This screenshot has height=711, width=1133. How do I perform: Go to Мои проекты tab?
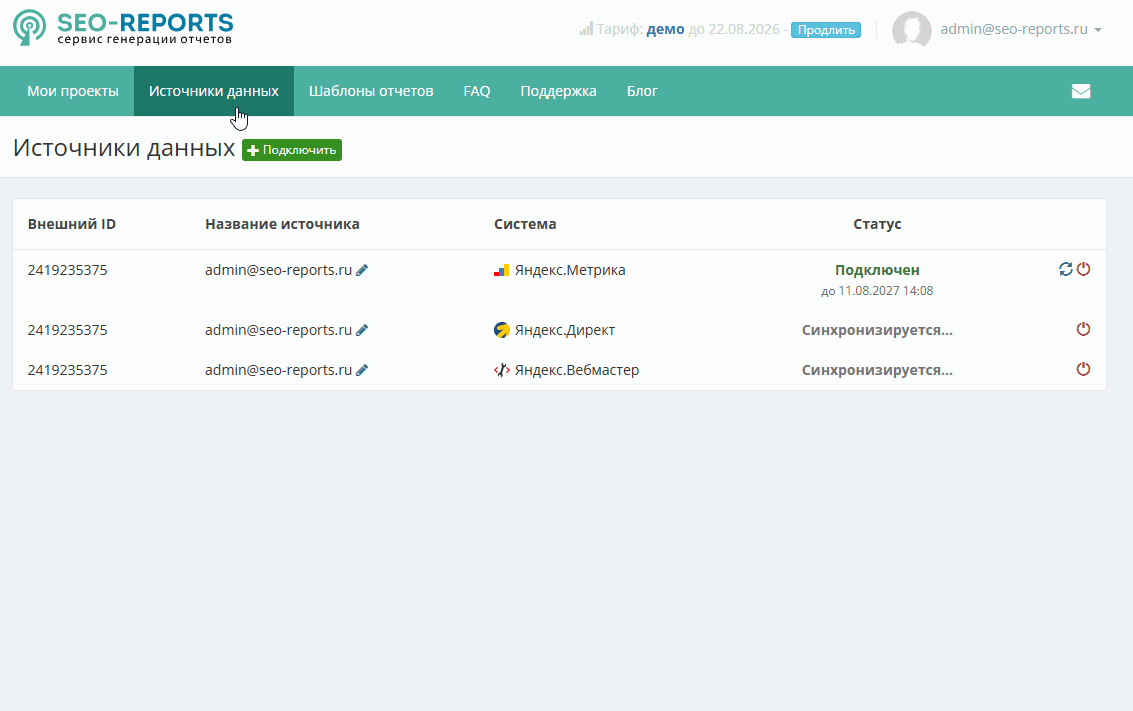[x=73, y=91]
